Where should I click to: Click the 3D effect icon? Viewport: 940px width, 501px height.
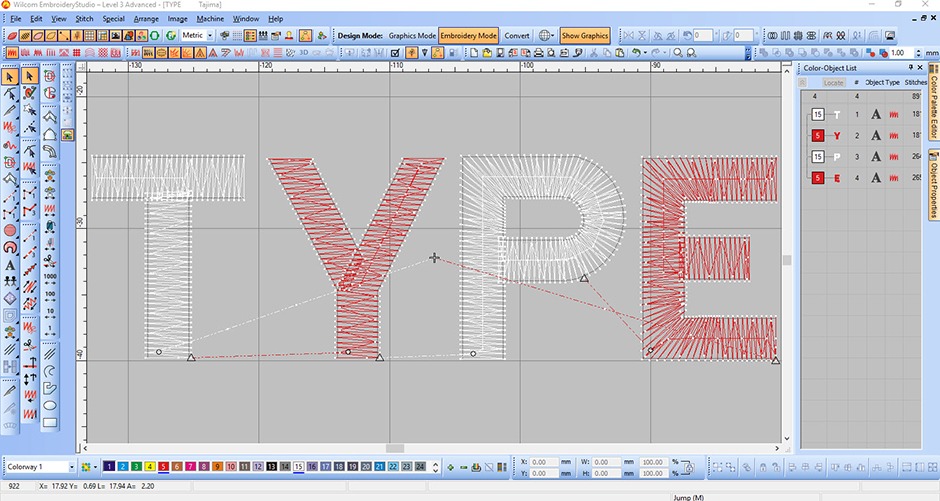(x=303, y=53)
